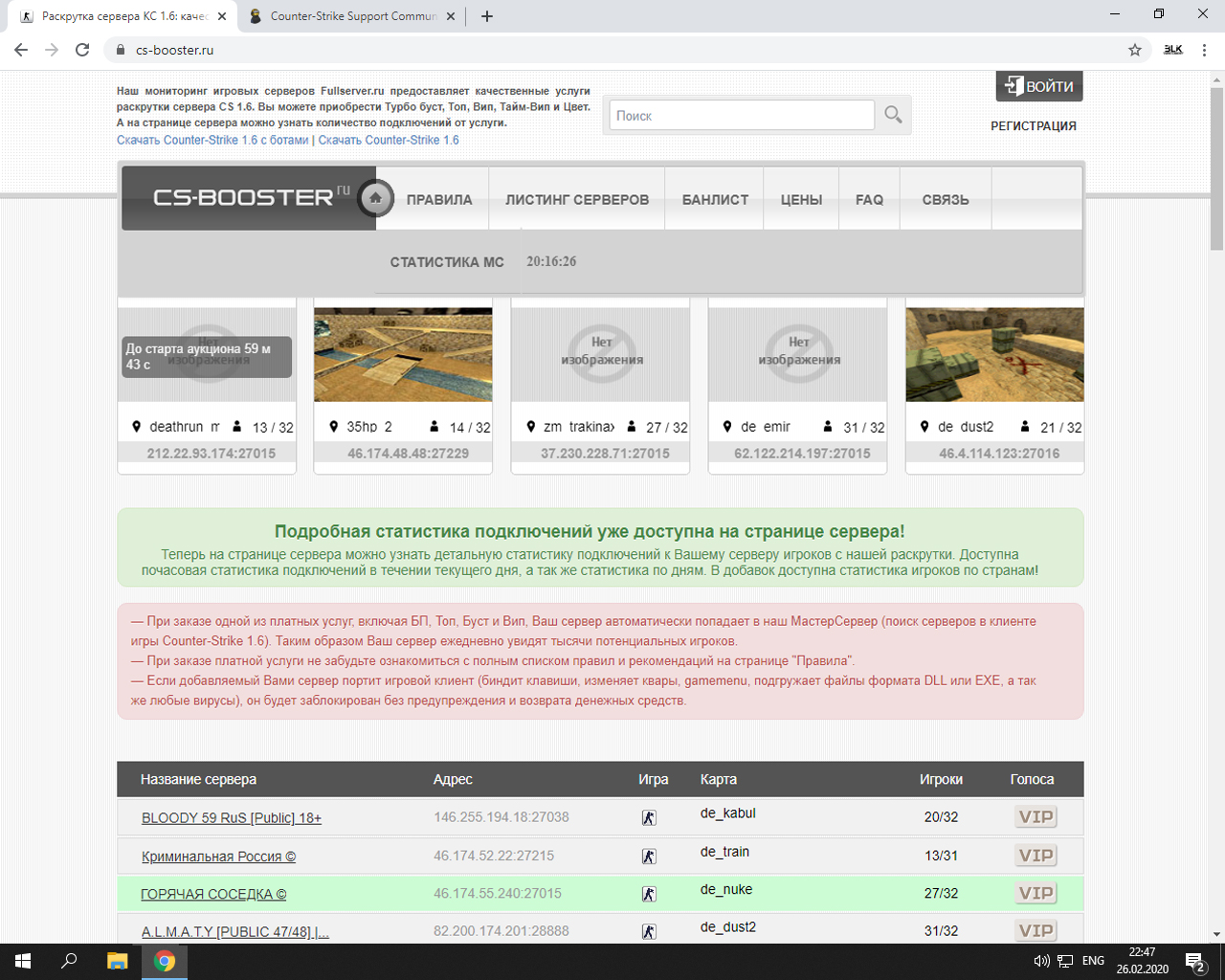Click server address 212.22.93.174:27015
This screenshot has width=1225, height=980.
(212, 454)
